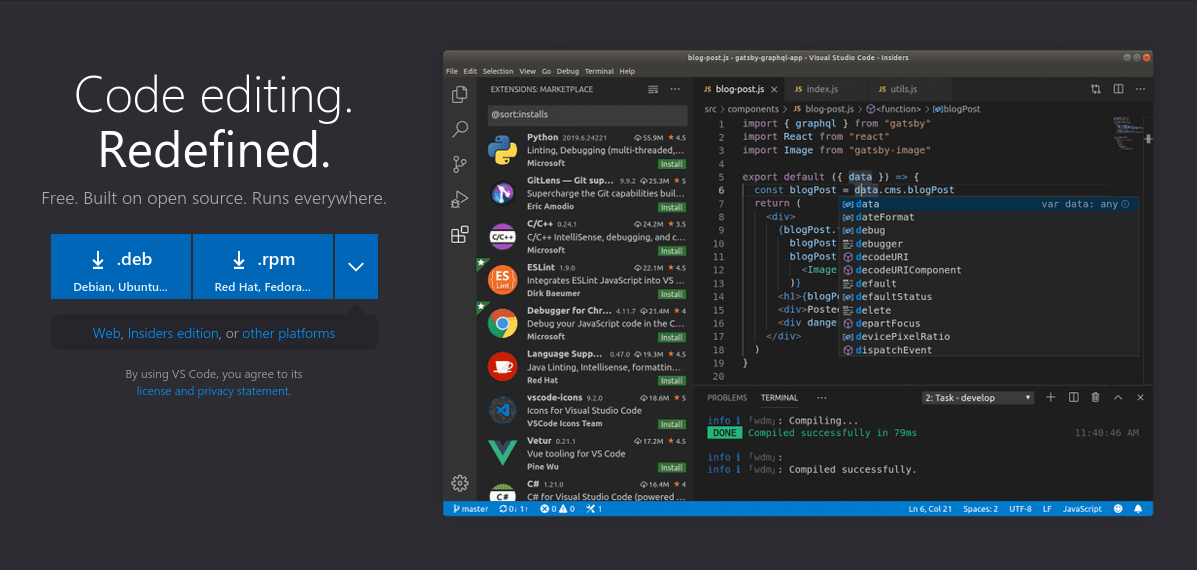Click LF line ending in status bar
The height and width of the screenshot is (570, 1197).
[1047, 509]
